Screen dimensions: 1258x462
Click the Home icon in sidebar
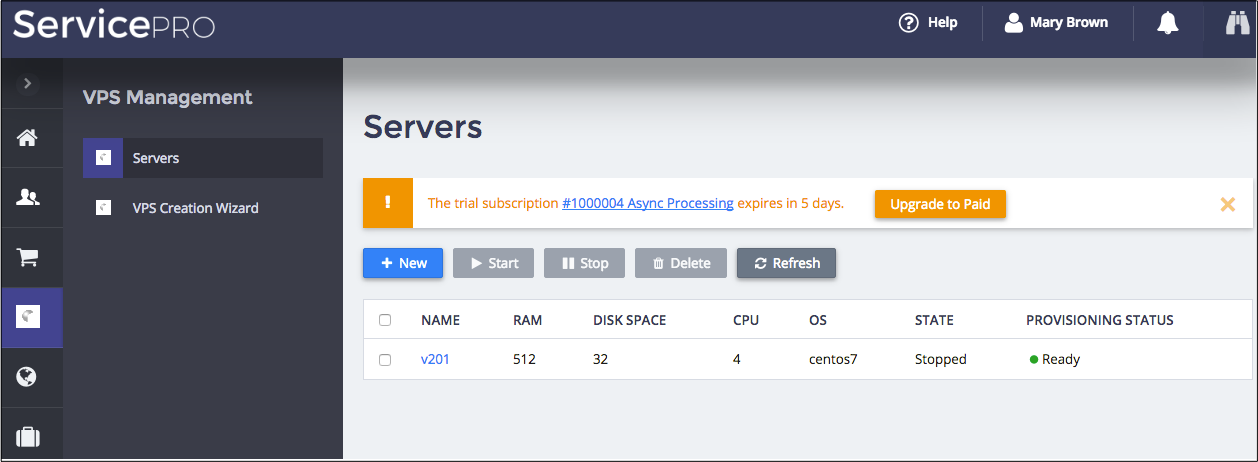pyautogui.click(x=27, y=138)
